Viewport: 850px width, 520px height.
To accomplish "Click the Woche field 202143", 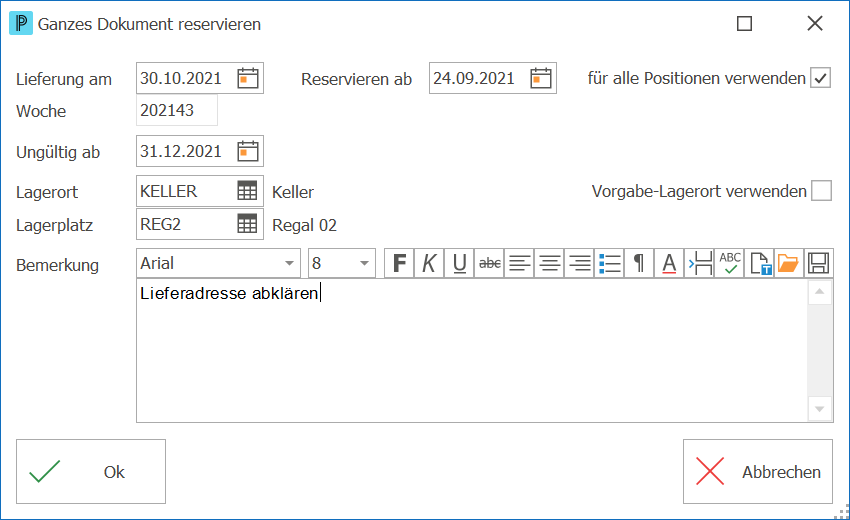I will click(x=177, y=110).
